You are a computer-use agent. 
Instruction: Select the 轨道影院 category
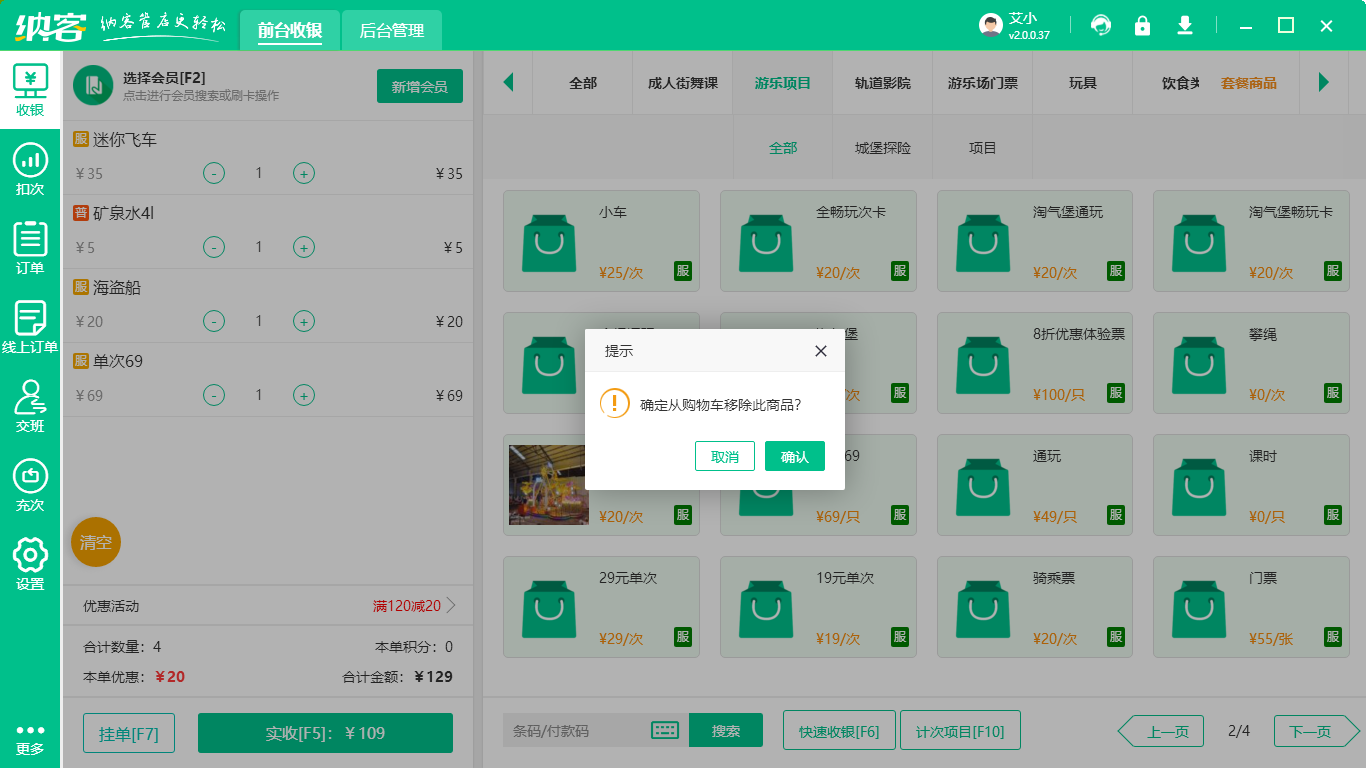[882, 84]
